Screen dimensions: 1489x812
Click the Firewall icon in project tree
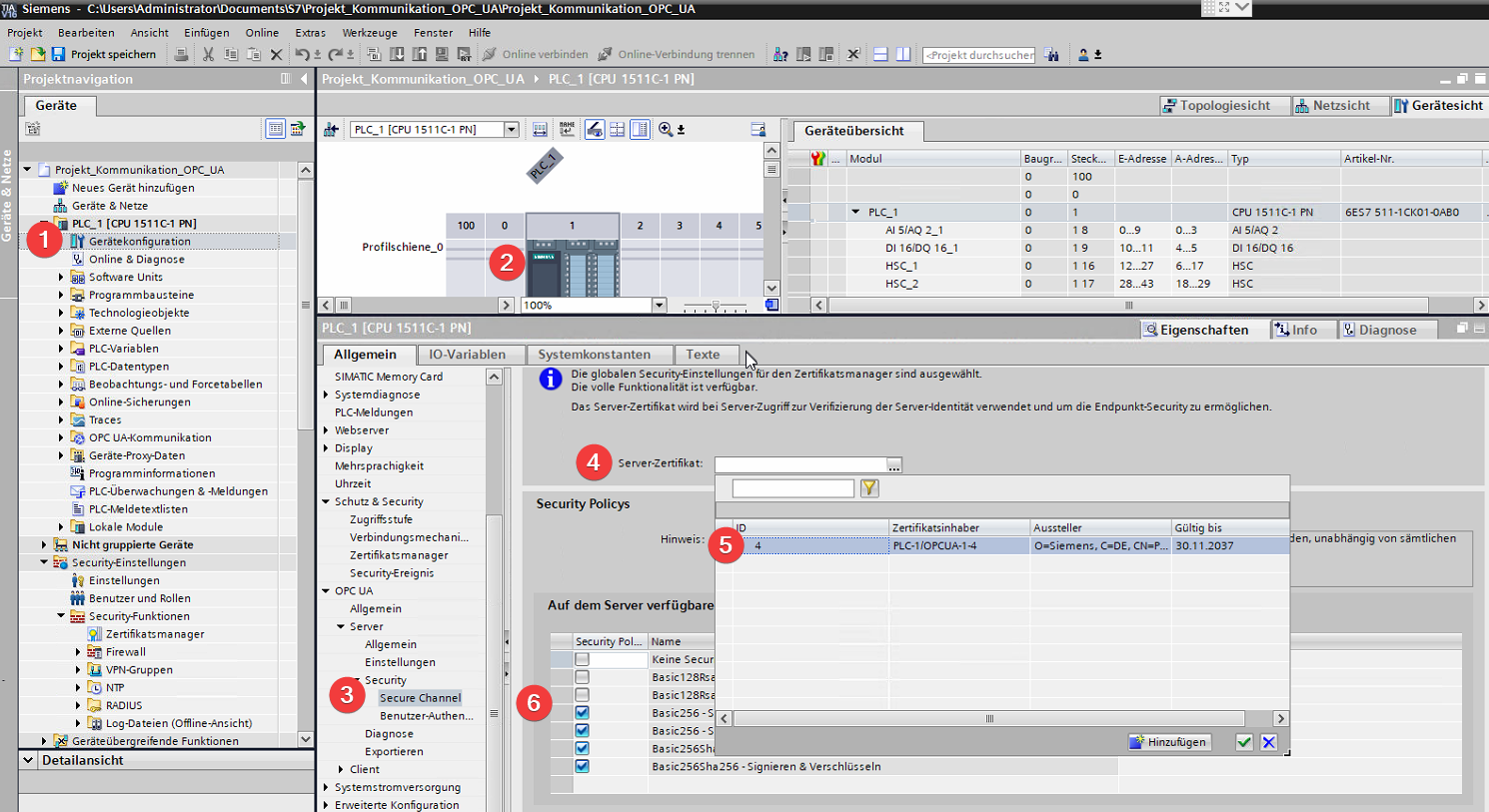tap(95, 651)
